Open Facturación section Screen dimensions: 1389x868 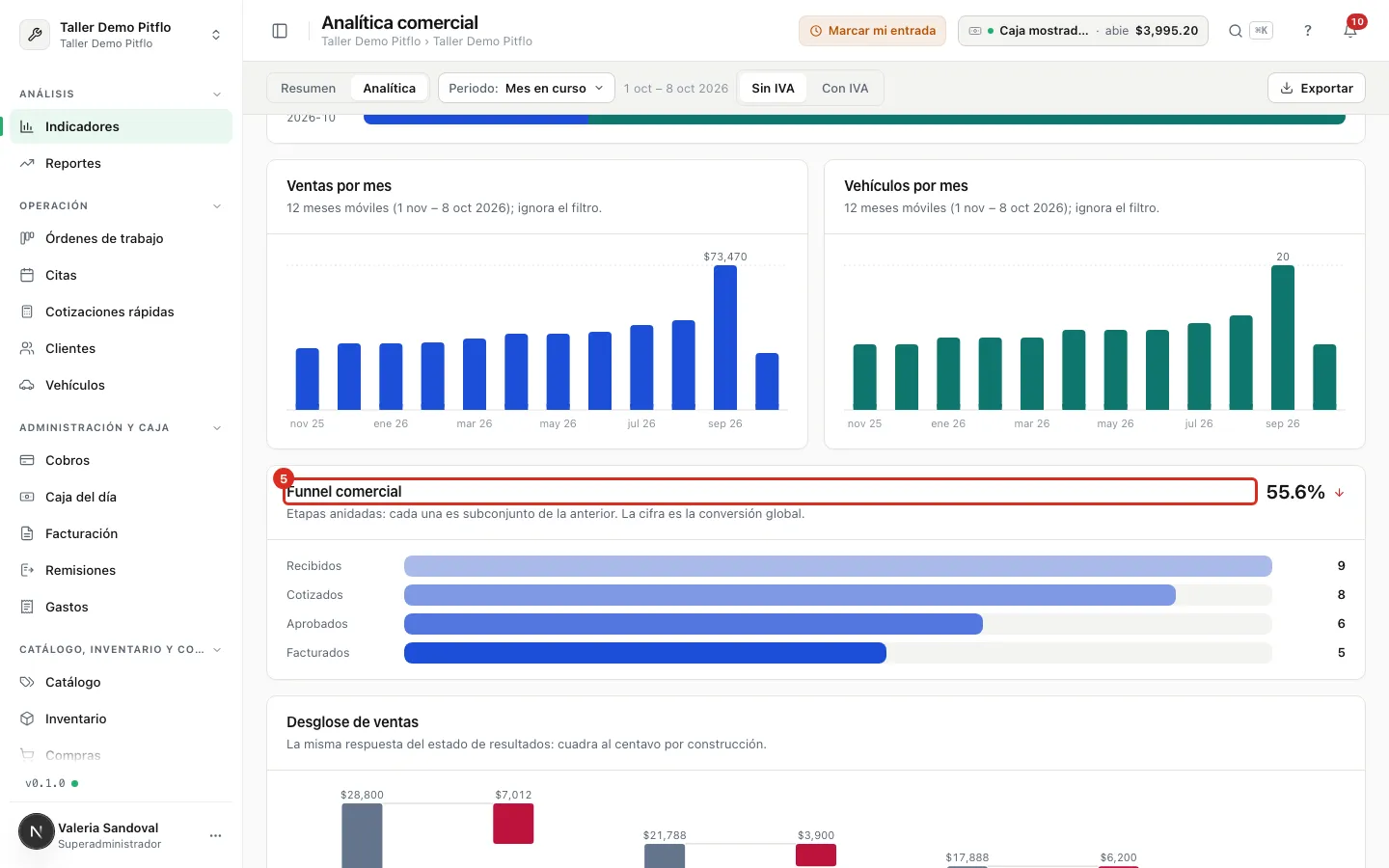tap(121, 533)
